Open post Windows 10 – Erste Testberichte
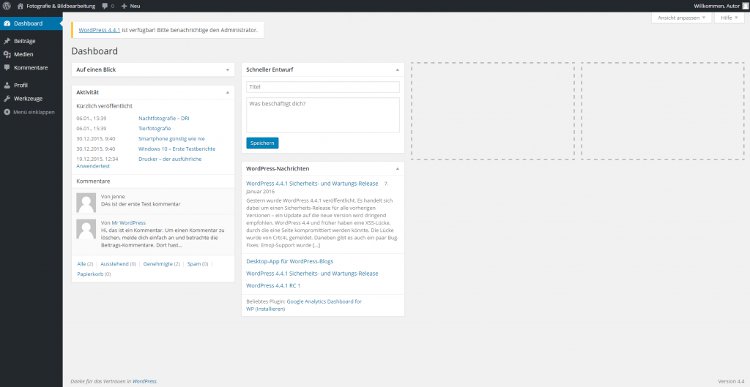Viewport: 750px width, 387px height. (176, 149)
